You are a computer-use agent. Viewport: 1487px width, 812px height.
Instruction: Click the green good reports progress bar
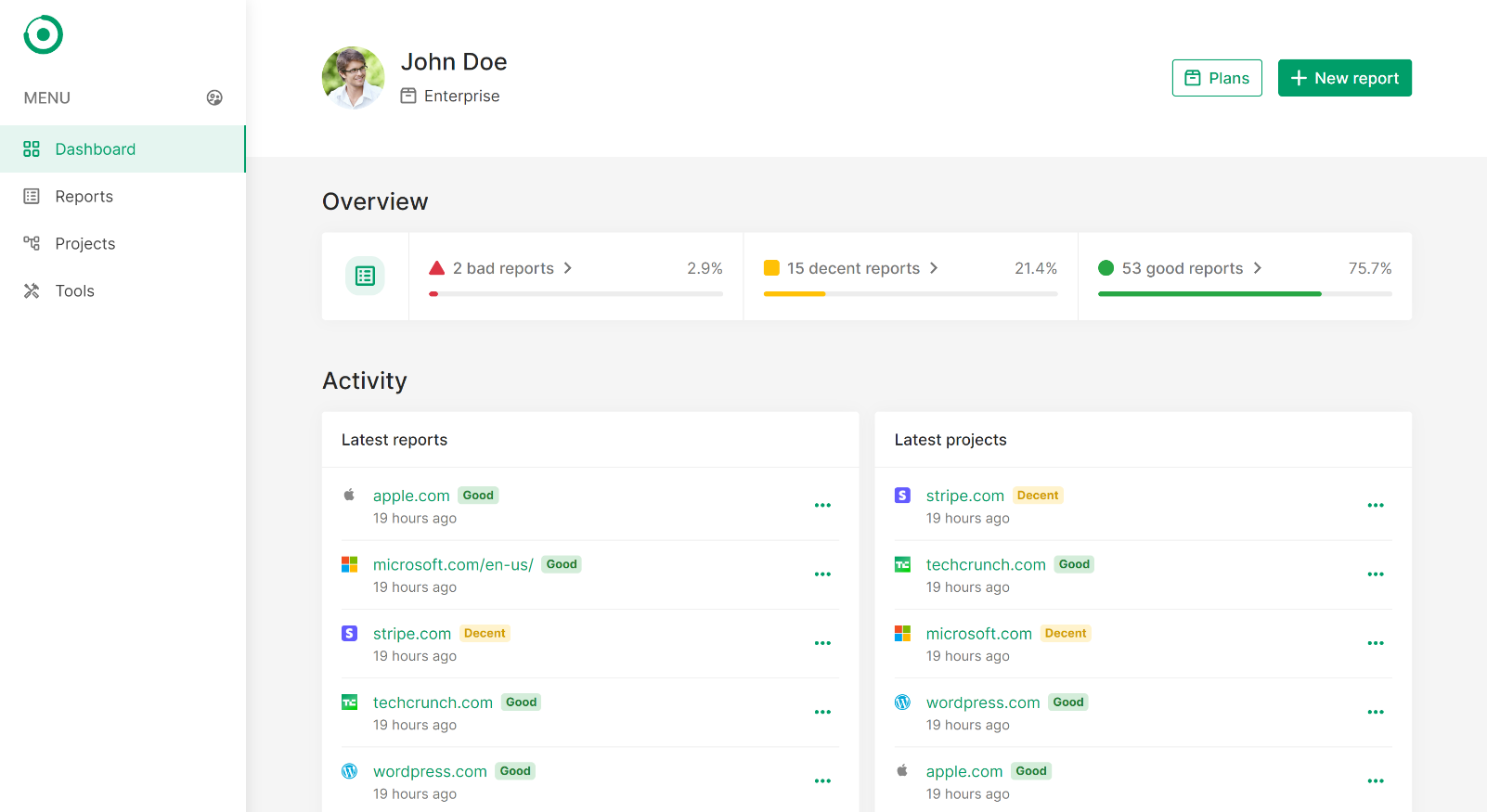tap(1245, 294)
